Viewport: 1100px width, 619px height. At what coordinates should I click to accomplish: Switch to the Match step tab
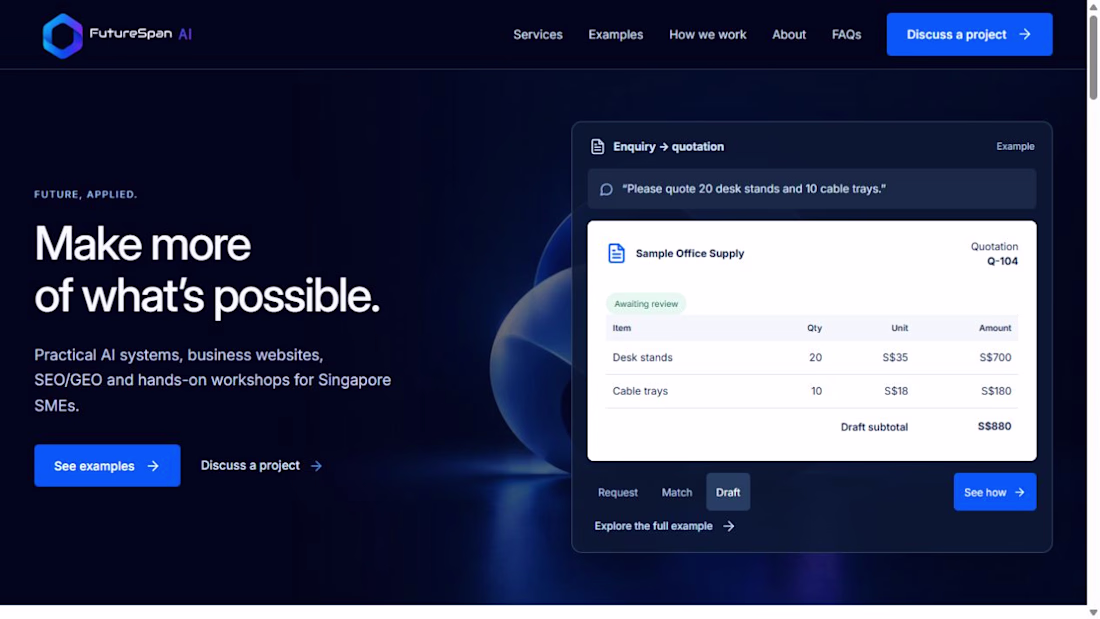(x=677, y=493)
